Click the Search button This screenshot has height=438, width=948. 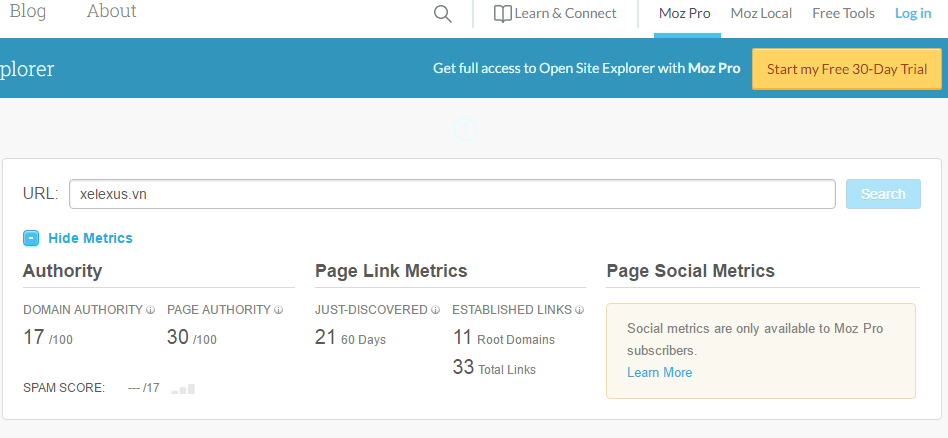click(x=883, y=194)
